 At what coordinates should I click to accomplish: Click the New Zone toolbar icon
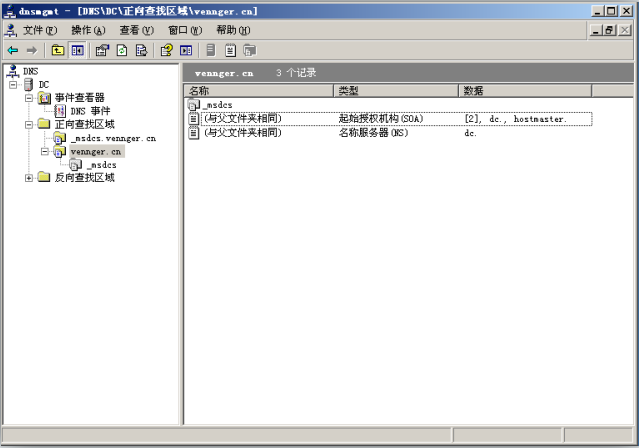click(250, 50)
